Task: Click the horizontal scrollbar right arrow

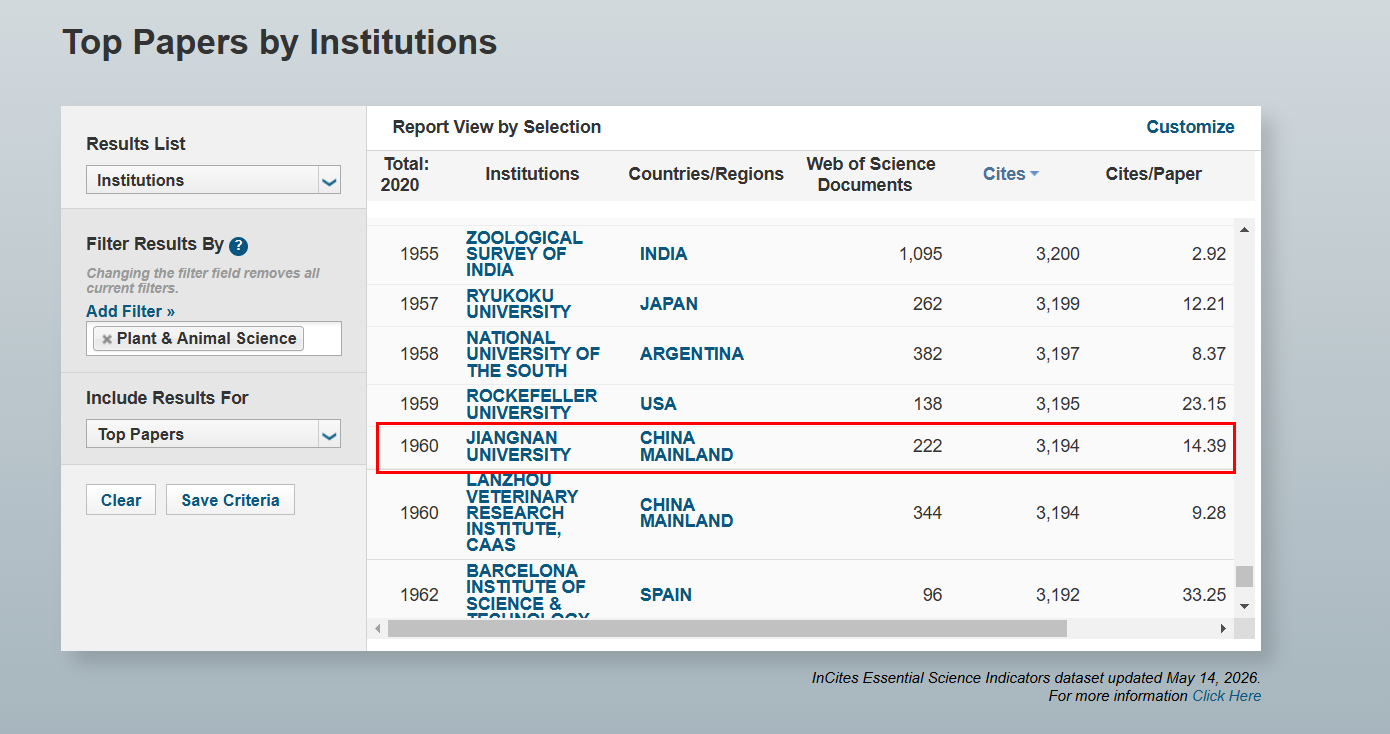Action: [1222, 629]
